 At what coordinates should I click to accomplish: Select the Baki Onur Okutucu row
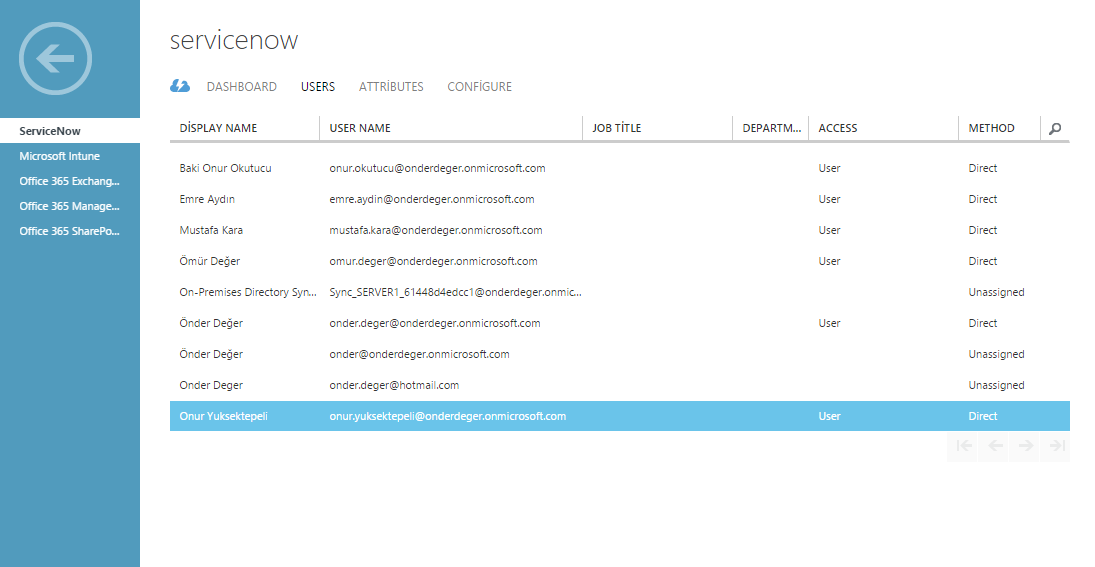(x=619, y=168)
